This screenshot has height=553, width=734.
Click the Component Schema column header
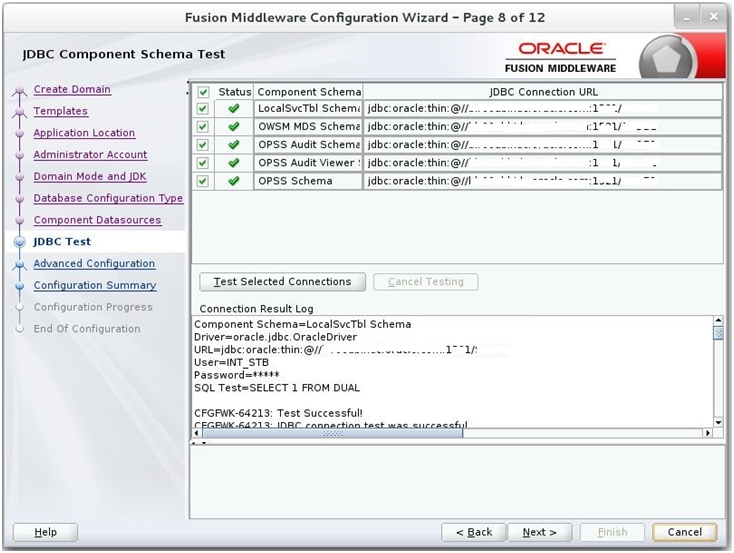click(x=309, y=92)
